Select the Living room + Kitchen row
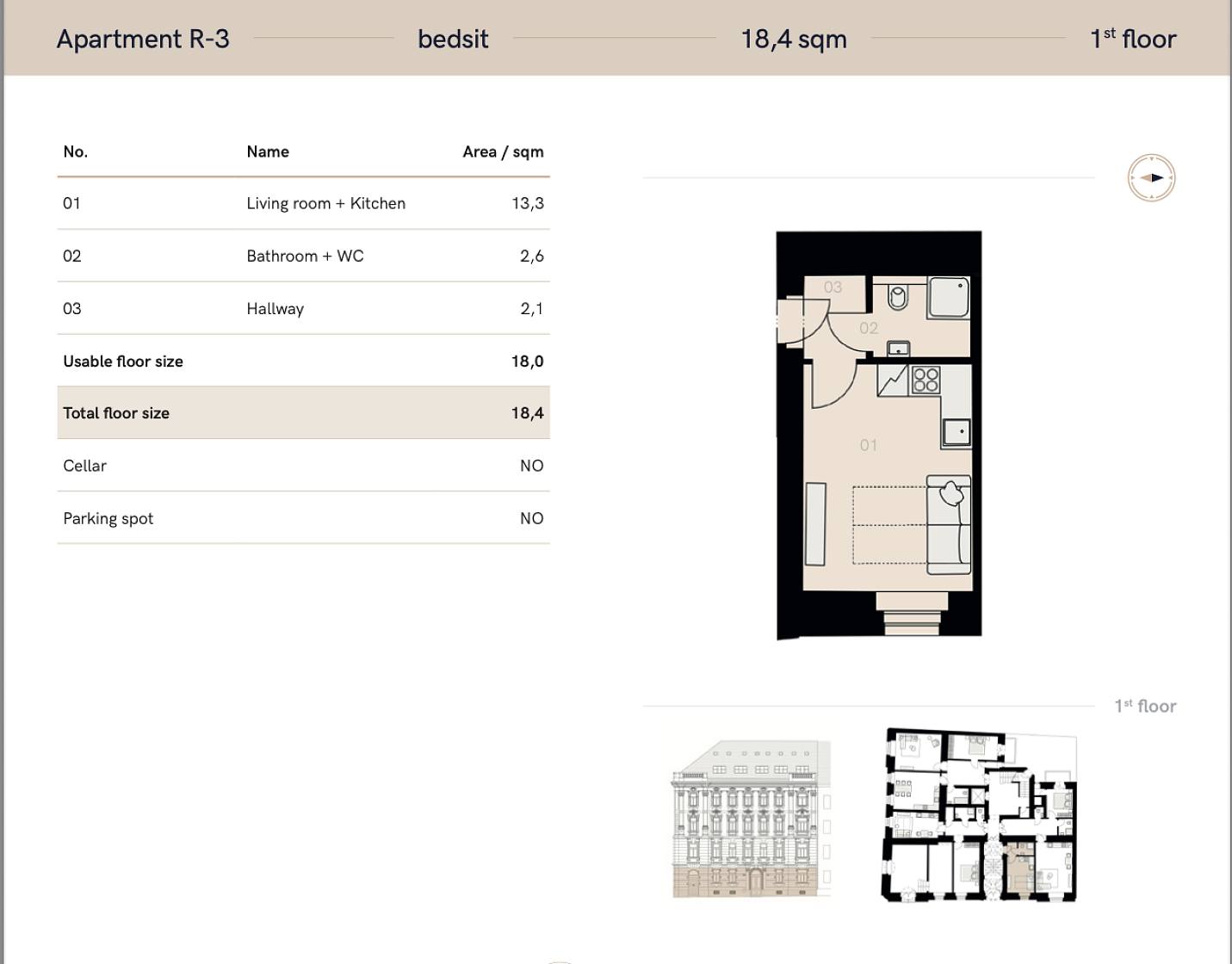 click(303, 204)
